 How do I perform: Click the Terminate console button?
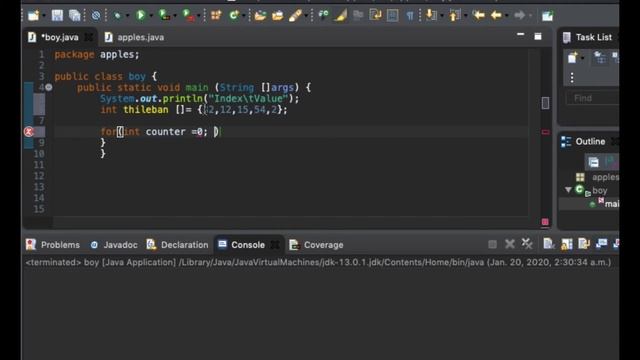point(492,244)
